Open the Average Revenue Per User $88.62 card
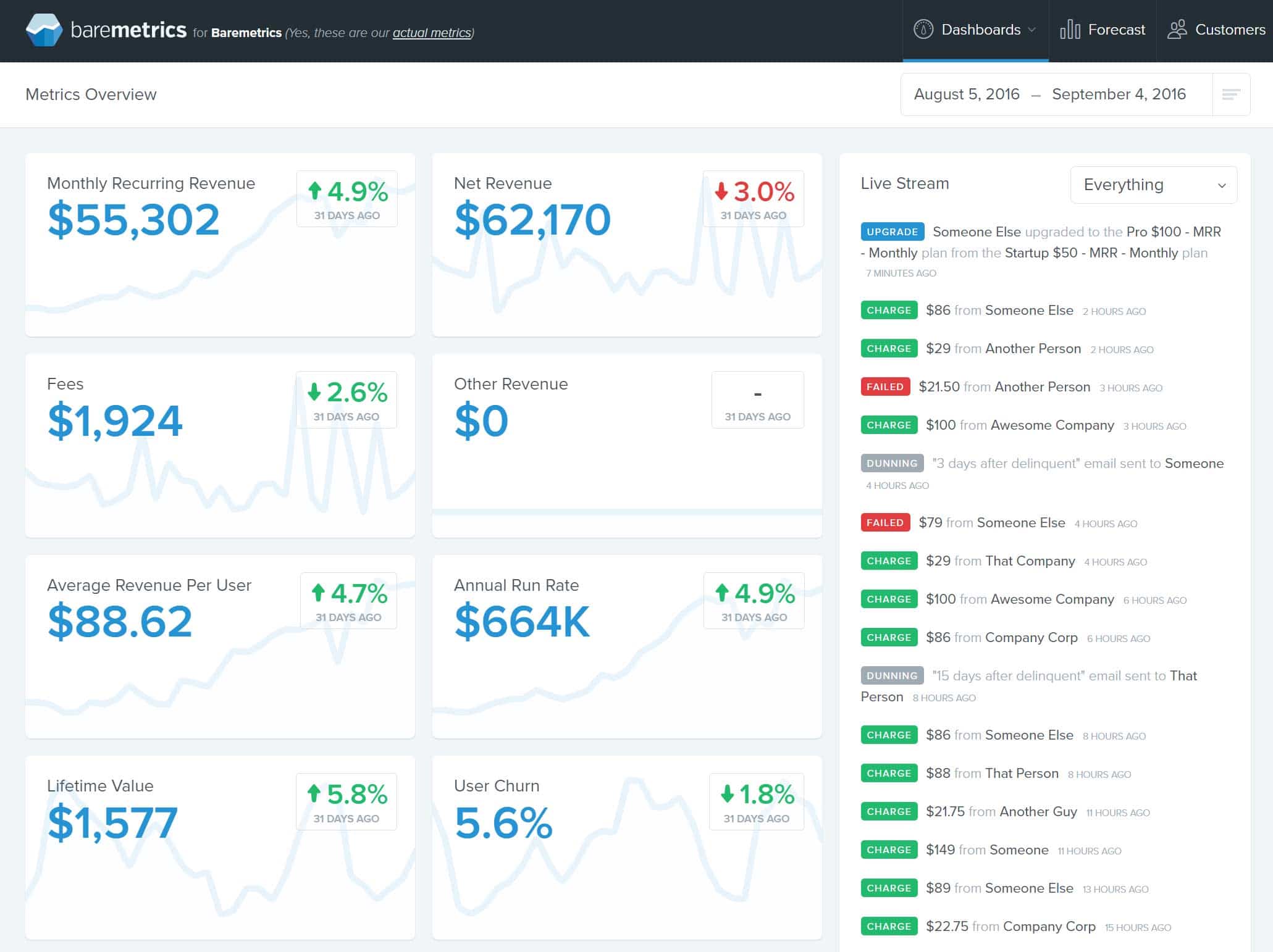The image size is (1273, 952). [220, 646]
